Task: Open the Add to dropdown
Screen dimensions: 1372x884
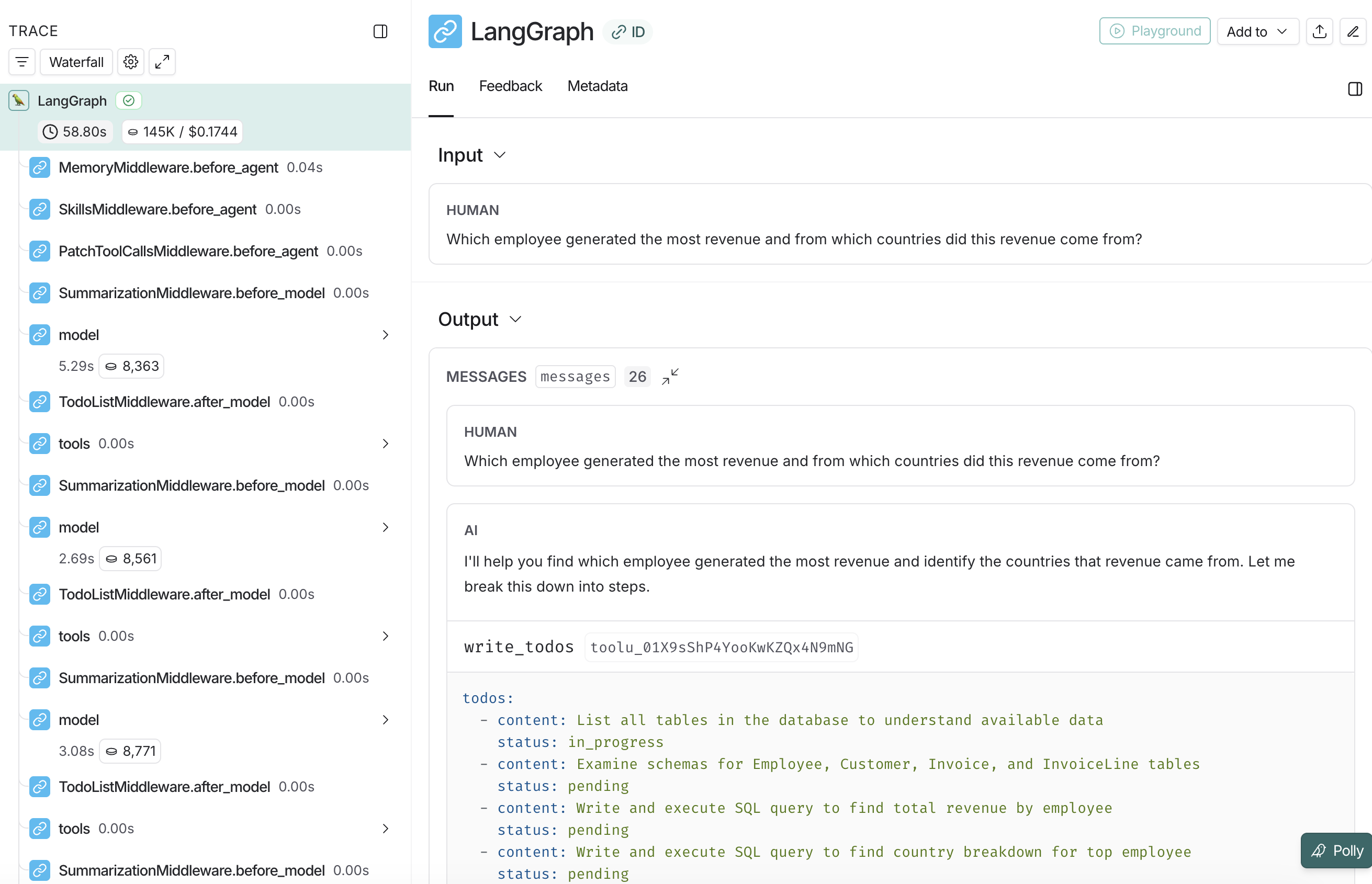Action: [1258, 31]
